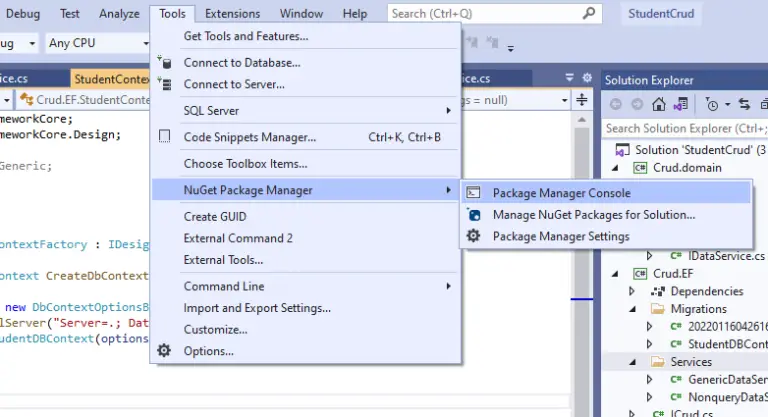Viewport: 768px width, 417px height.
Task: Click the Package Manager Settings gear icon
Action: coord(474,236)
